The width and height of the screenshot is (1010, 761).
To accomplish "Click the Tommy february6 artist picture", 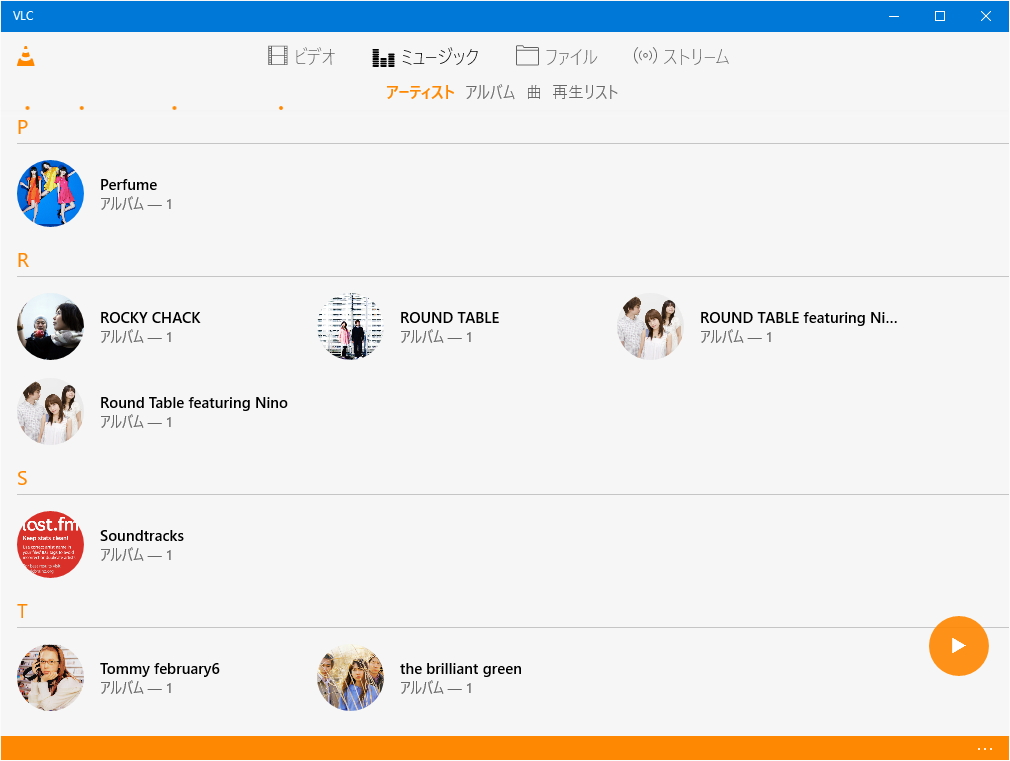I will pos(50,678).
